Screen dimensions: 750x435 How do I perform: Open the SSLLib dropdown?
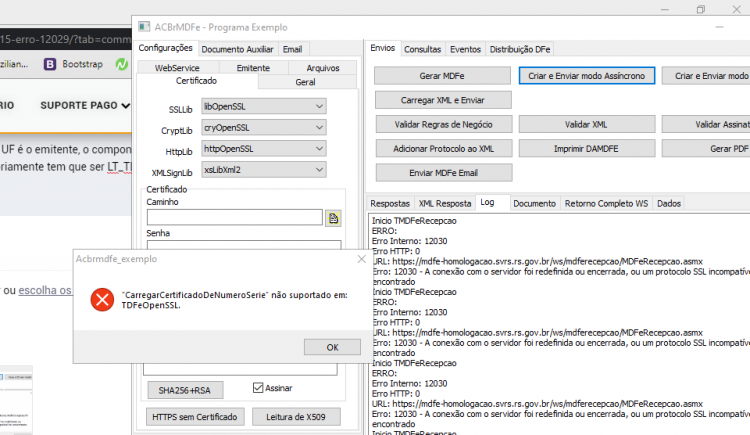(x=264, y=106)
